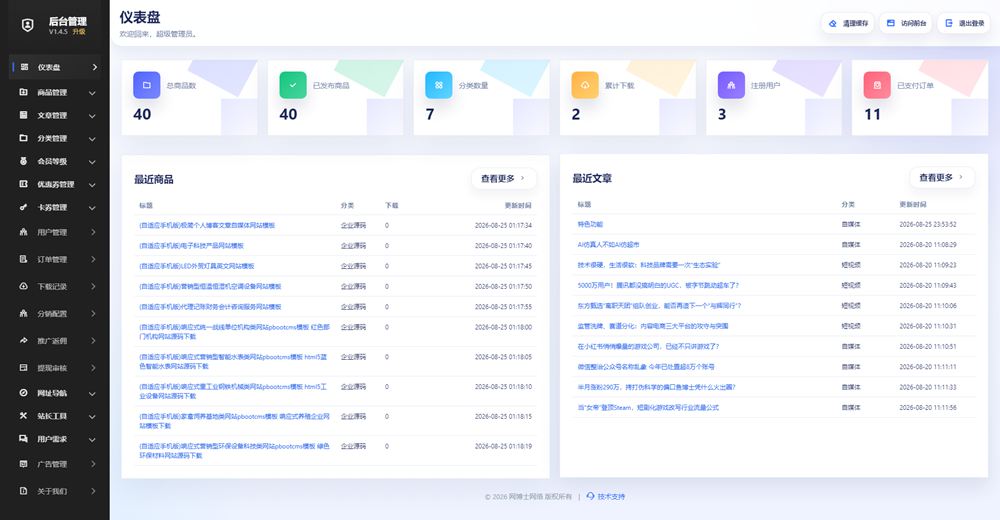Click the orange 累计下载 cloud icon
This screenshot has height=520, width=1000.
(585, 85)
